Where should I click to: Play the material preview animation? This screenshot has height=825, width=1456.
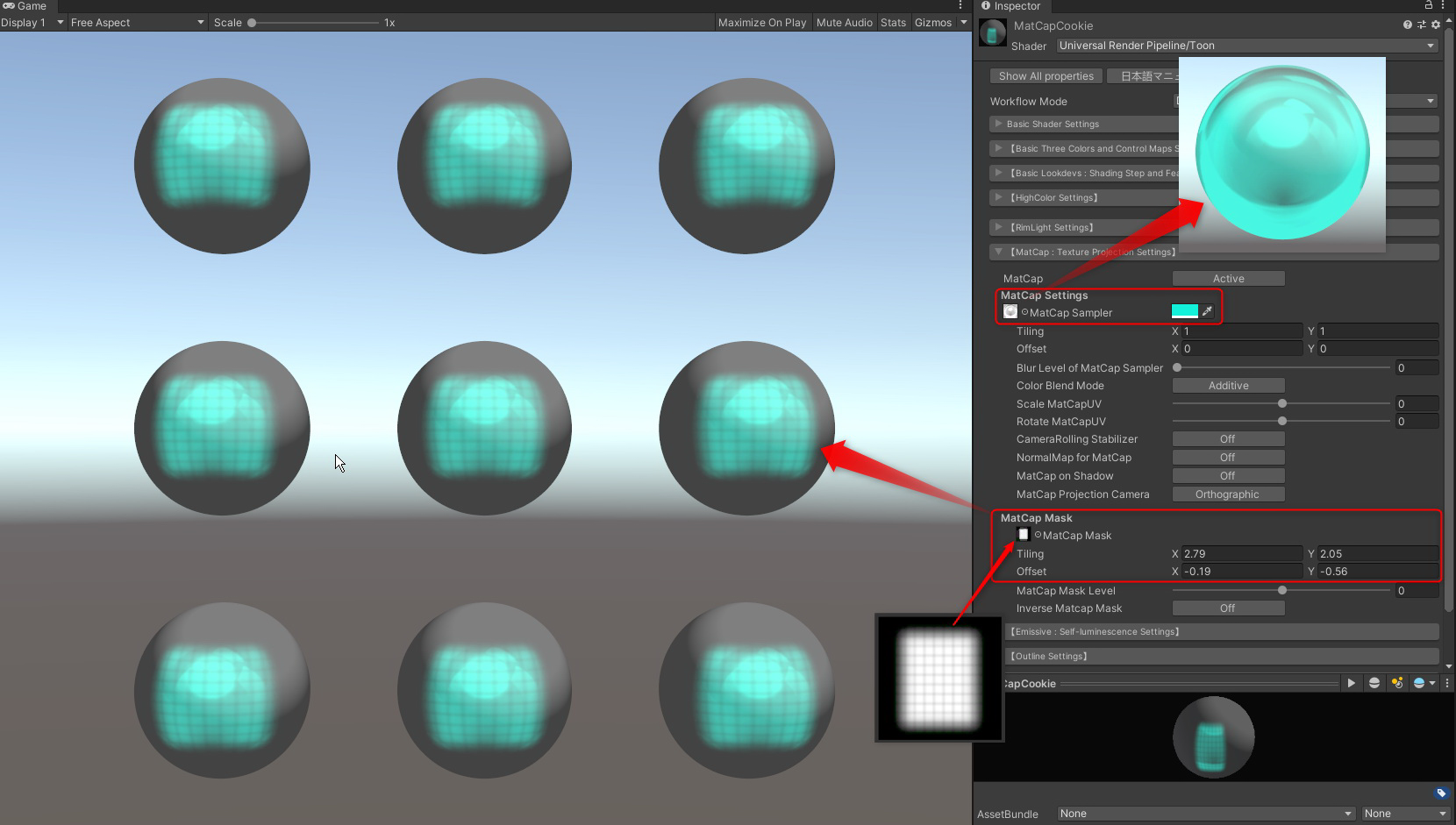1351,683
